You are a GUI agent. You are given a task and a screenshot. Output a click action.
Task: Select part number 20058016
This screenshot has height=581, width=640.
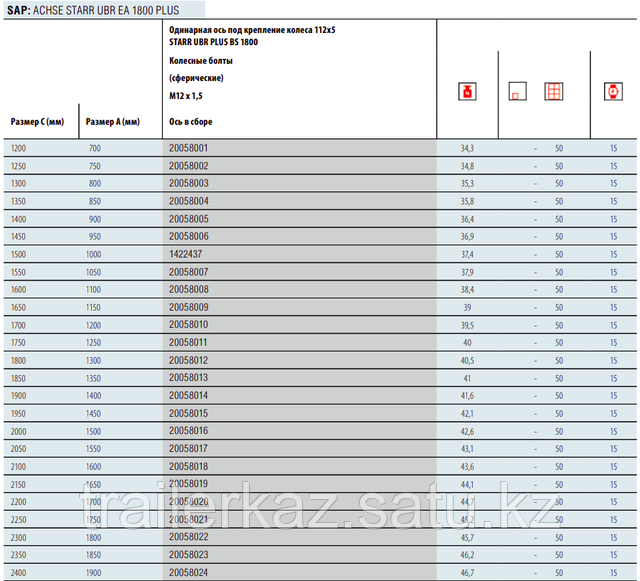pos(189,431)
